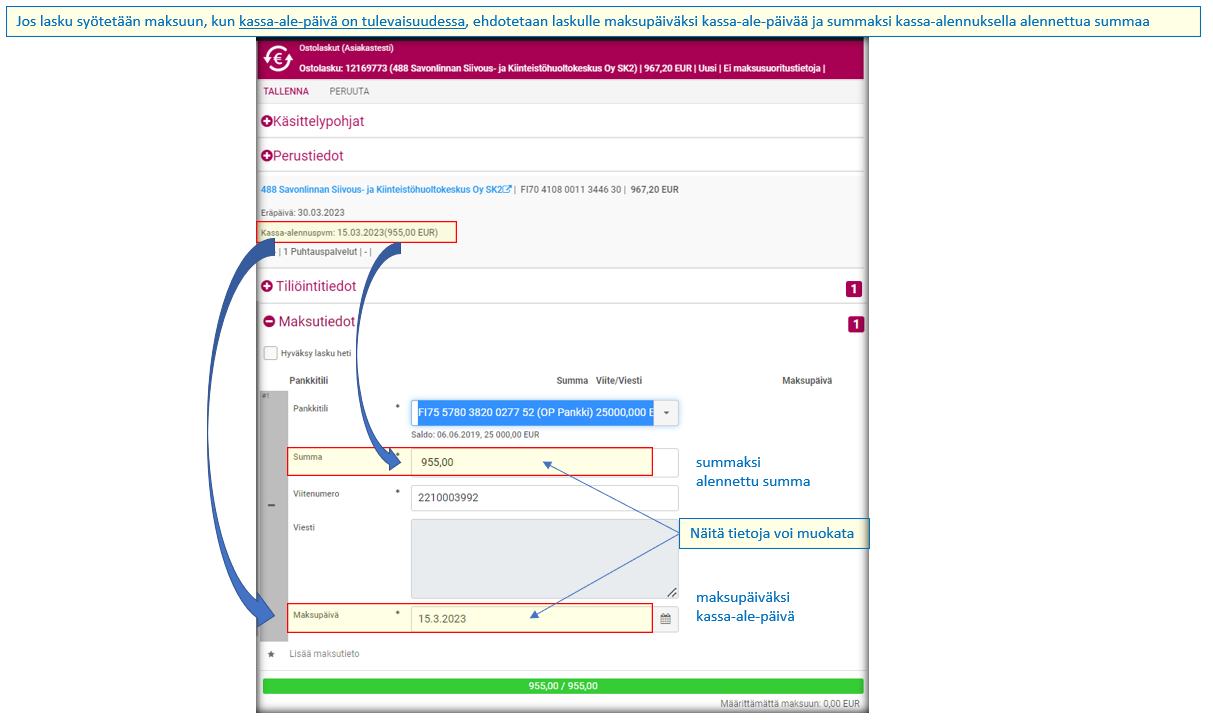This screenshot has width=1213, height=720.
Task: Click TALLENNA to save the invoice
Action: [x=286, y=91]
